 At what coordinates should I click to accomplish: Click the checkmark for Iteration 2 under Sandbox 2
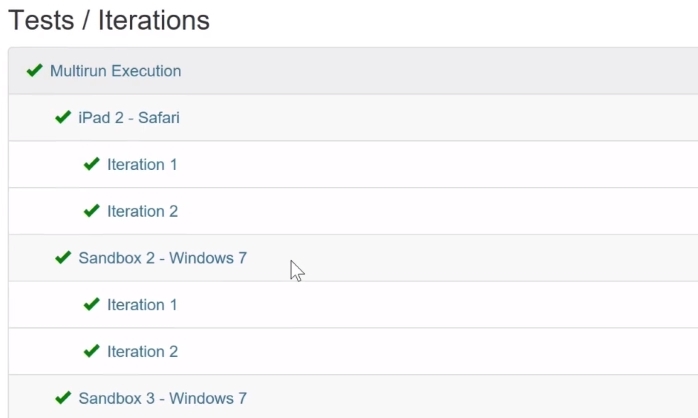[92, 351]
